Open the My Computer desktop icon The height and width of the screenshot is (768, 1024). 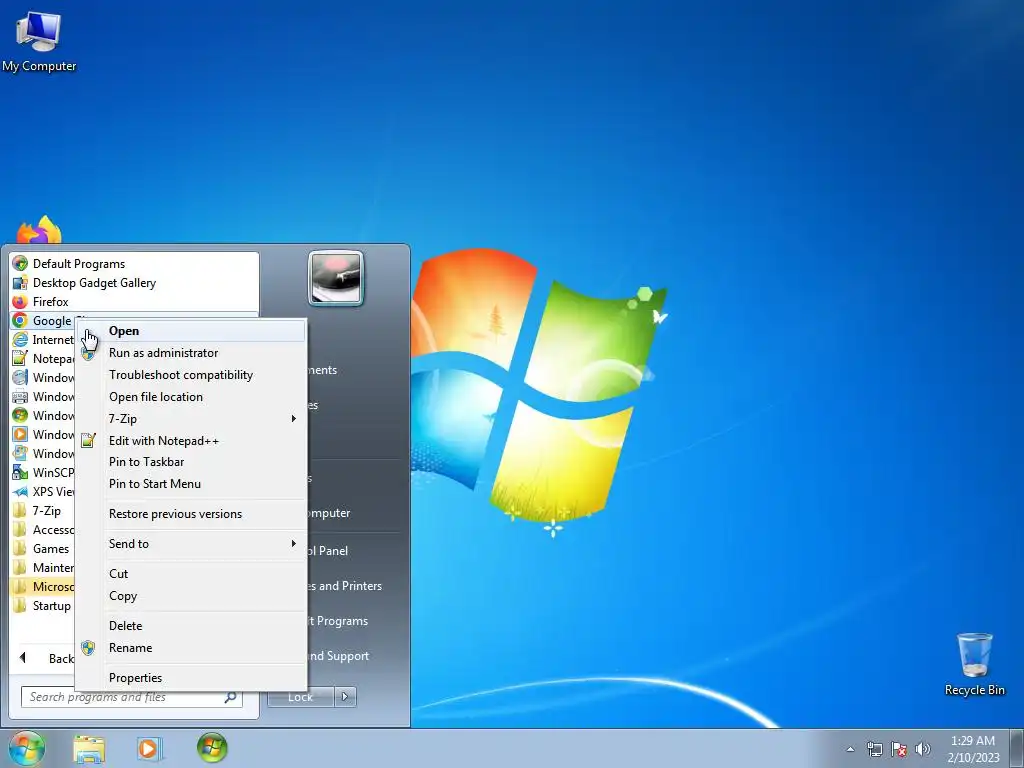click(x=39, y=40)
